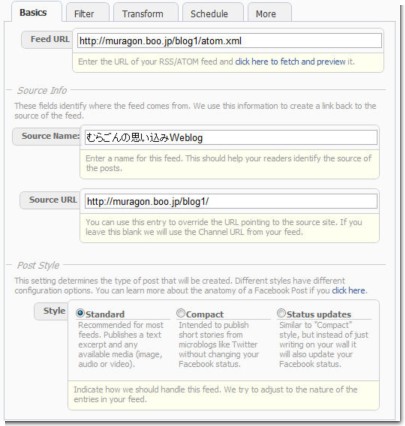
Task: Follow the 'click here to fetch and preview' link
Action: 290,62
